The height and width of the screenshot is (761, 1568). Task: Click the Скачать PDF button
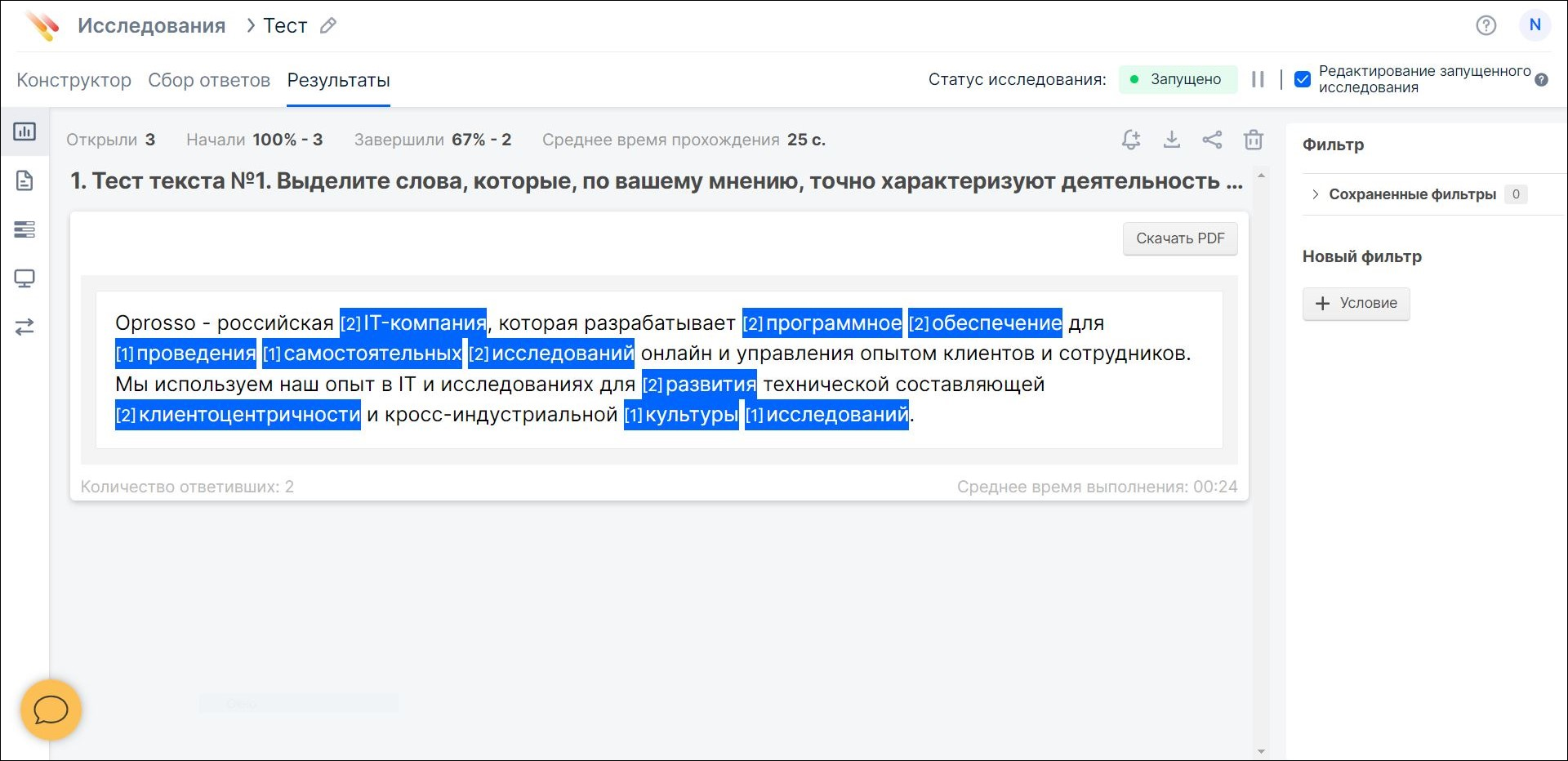tap(1179, 238)
